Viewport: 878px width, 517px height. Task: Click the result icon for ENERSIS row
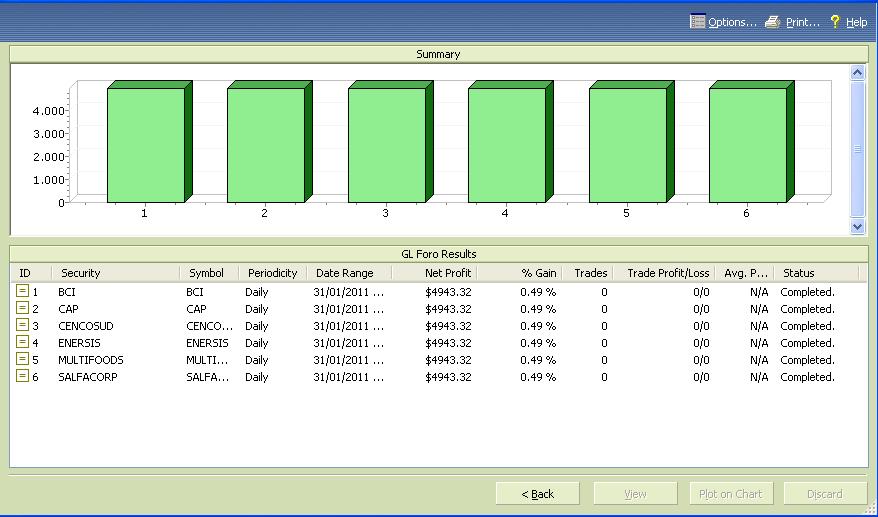pos(23,343)
